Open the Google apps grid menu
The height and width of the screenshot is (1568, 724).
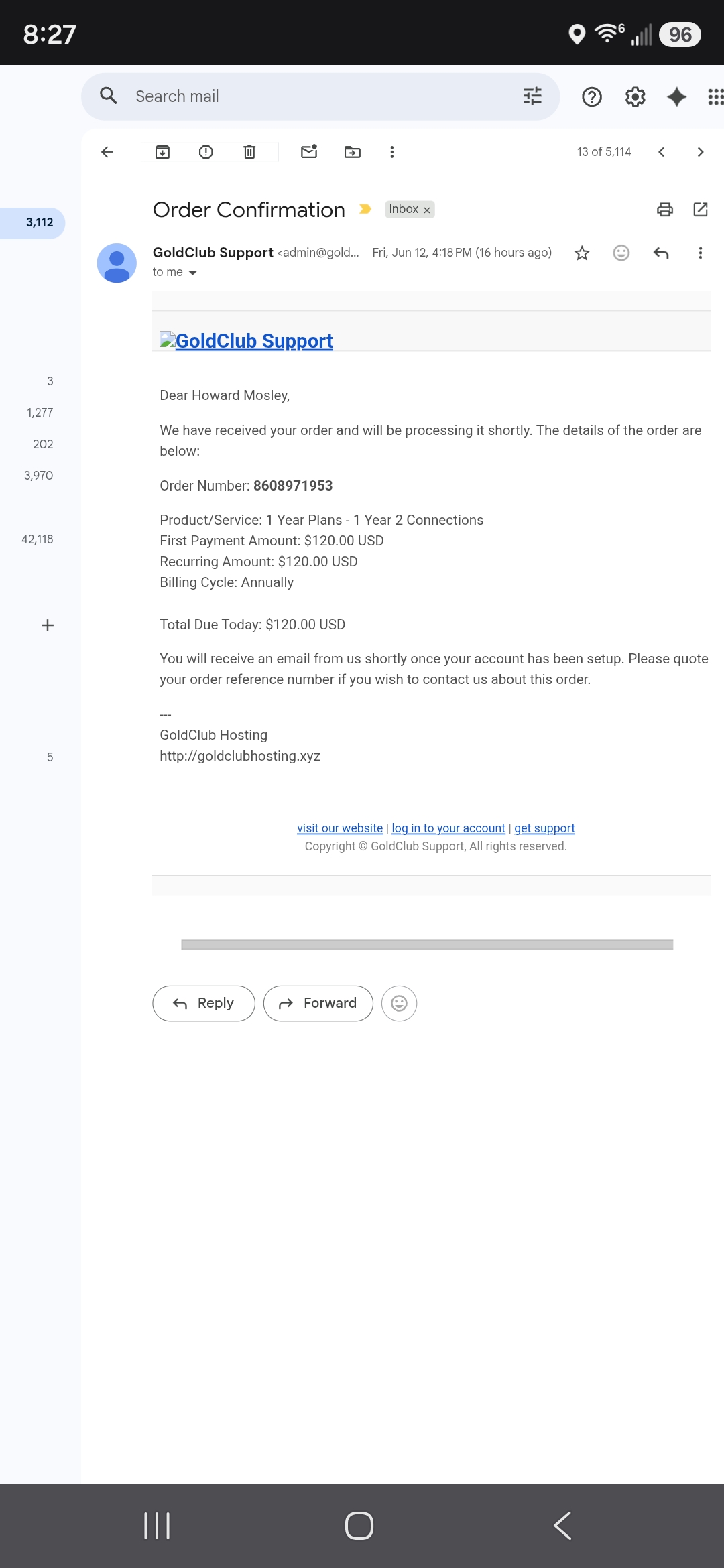click(x=715, y=97)
